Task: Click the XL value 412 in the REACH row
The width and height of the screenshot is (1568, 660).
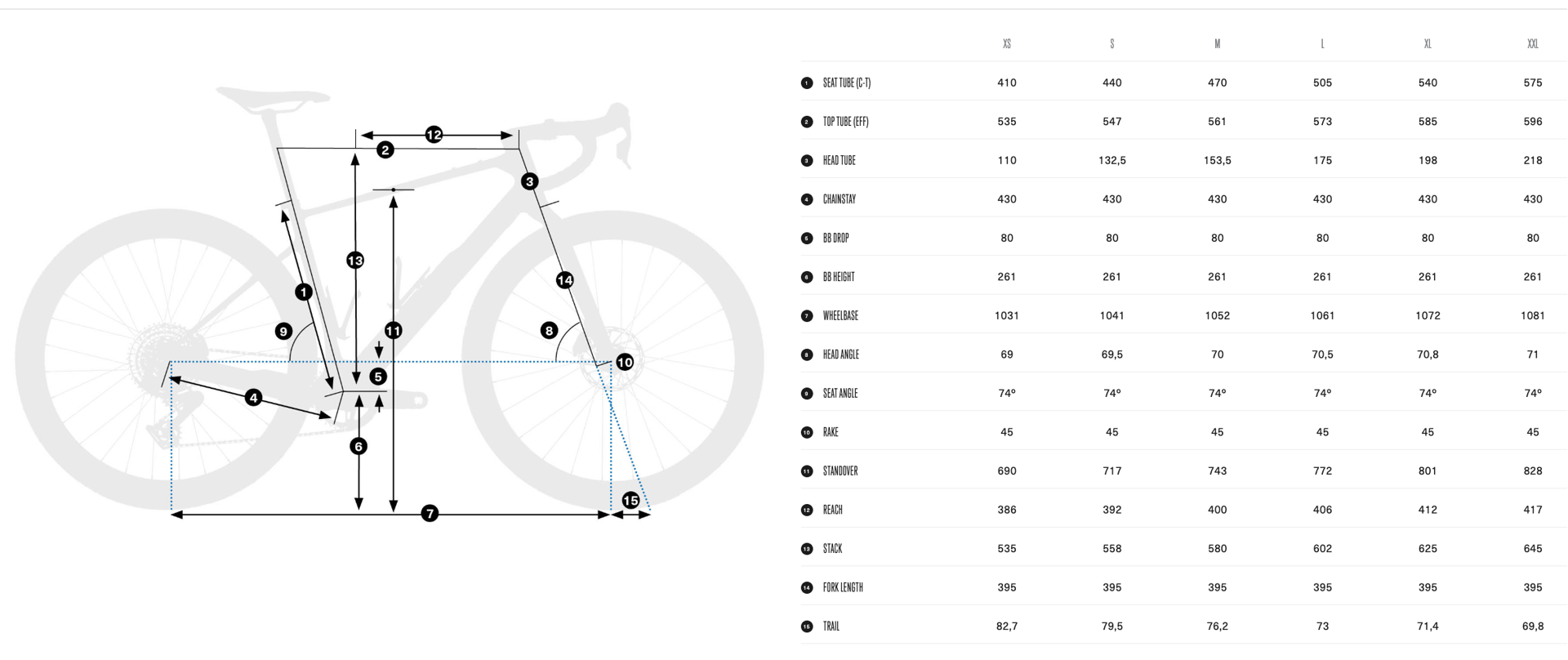Action: coord(1428,510)
